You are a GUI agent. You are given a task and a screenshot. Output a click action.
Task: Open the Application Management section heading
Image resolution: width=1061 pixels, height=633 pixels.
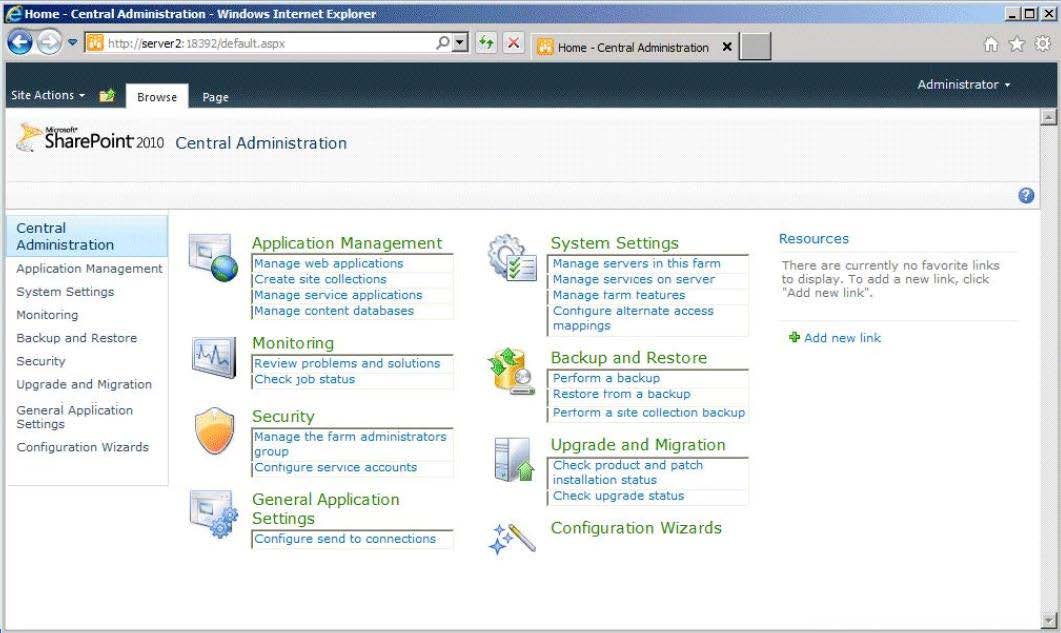(347, 243)
